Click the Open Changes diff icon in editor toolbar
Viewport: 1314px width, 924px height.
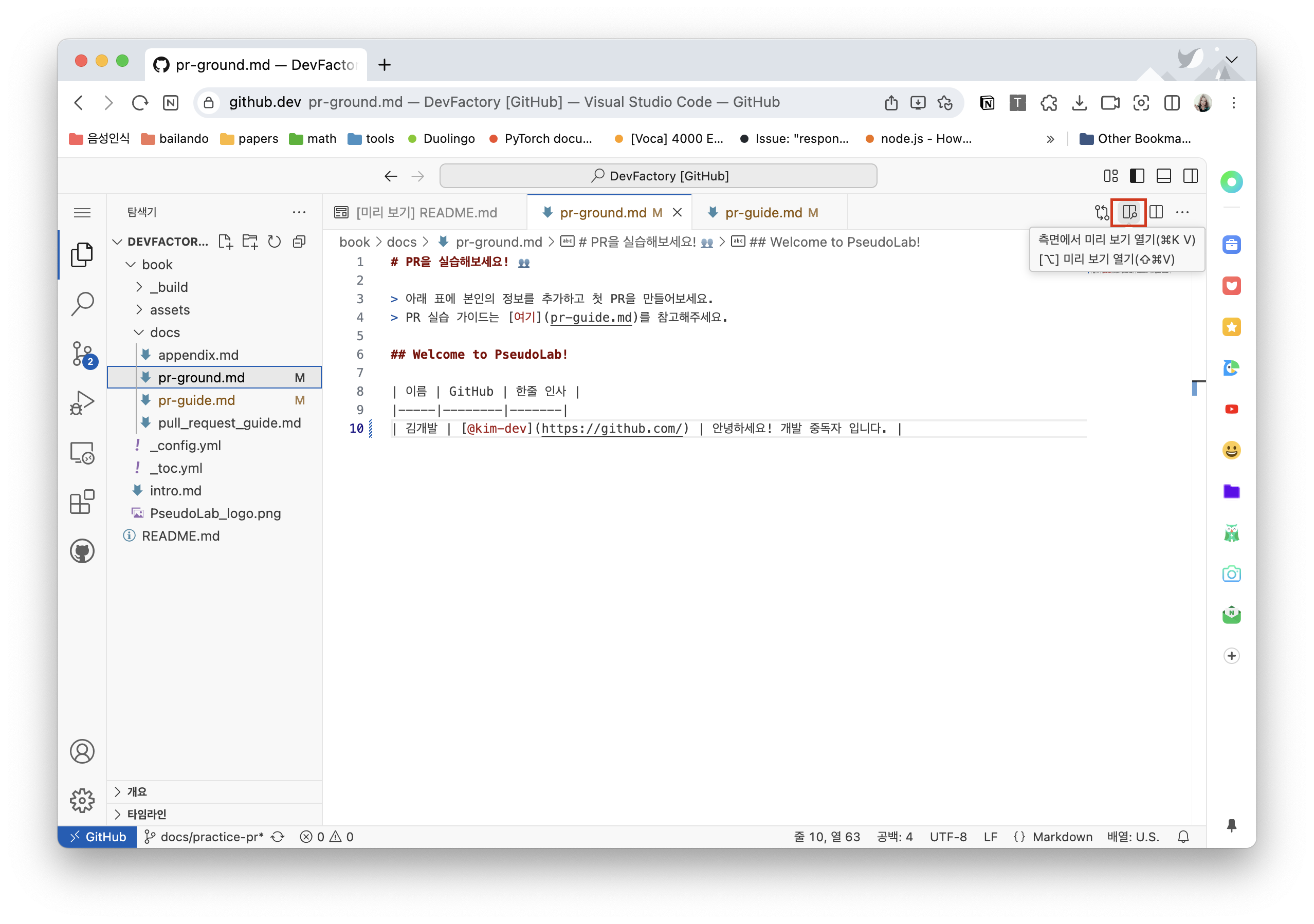tap(1102, 212)
